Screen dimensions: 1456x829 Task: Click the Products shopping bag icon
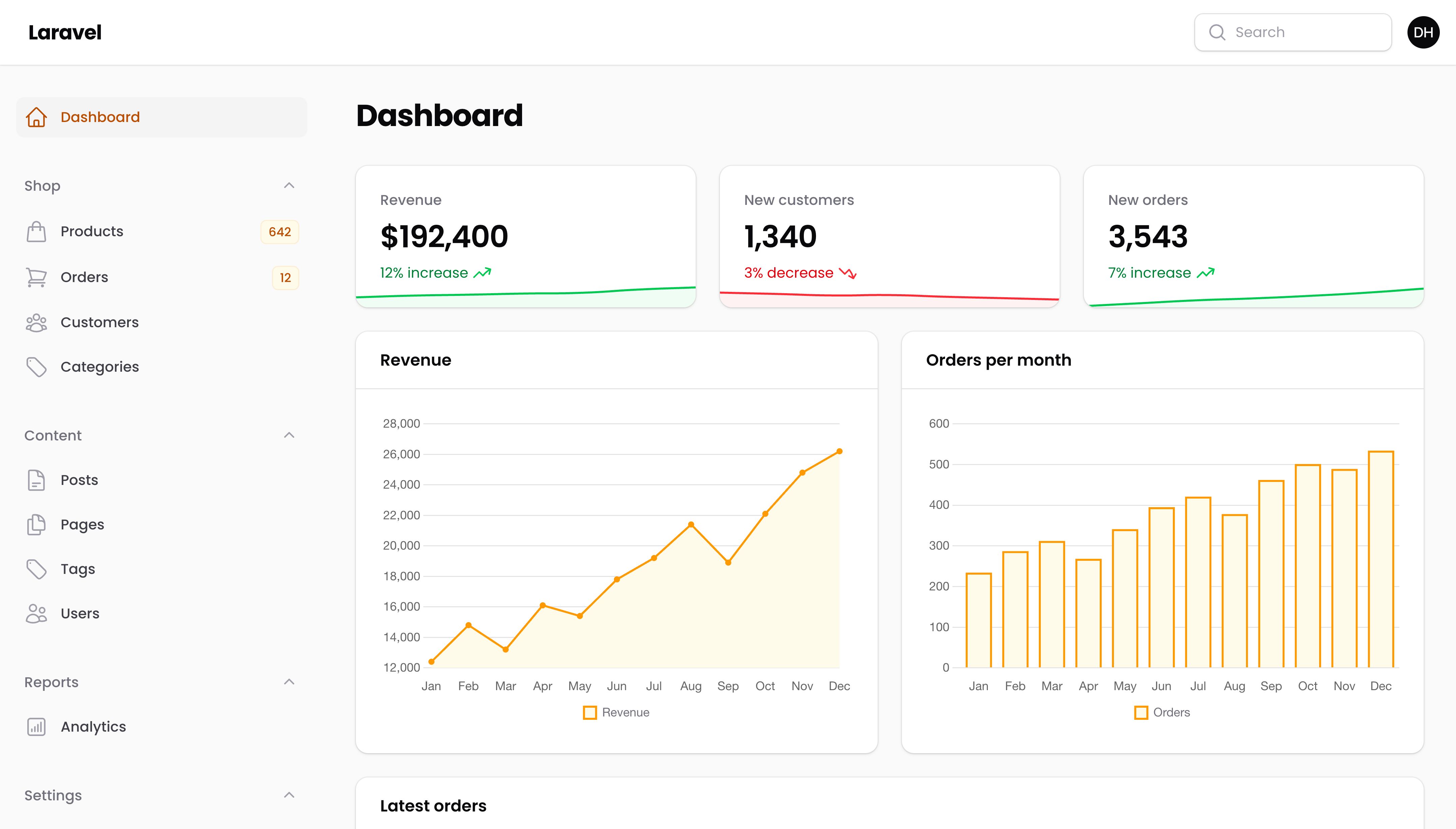pos(36,232)
